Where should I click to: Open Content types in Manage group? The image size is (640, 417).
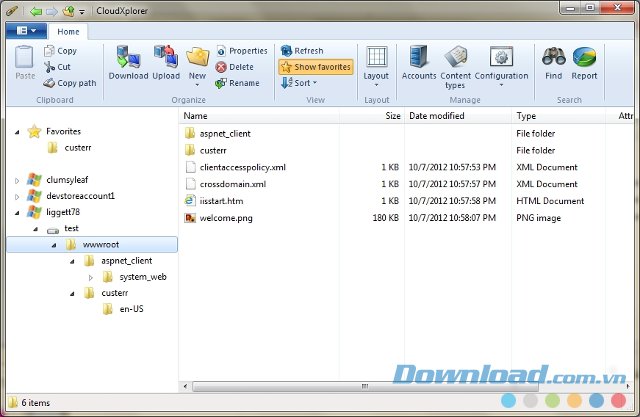click(x=455, y=65)
